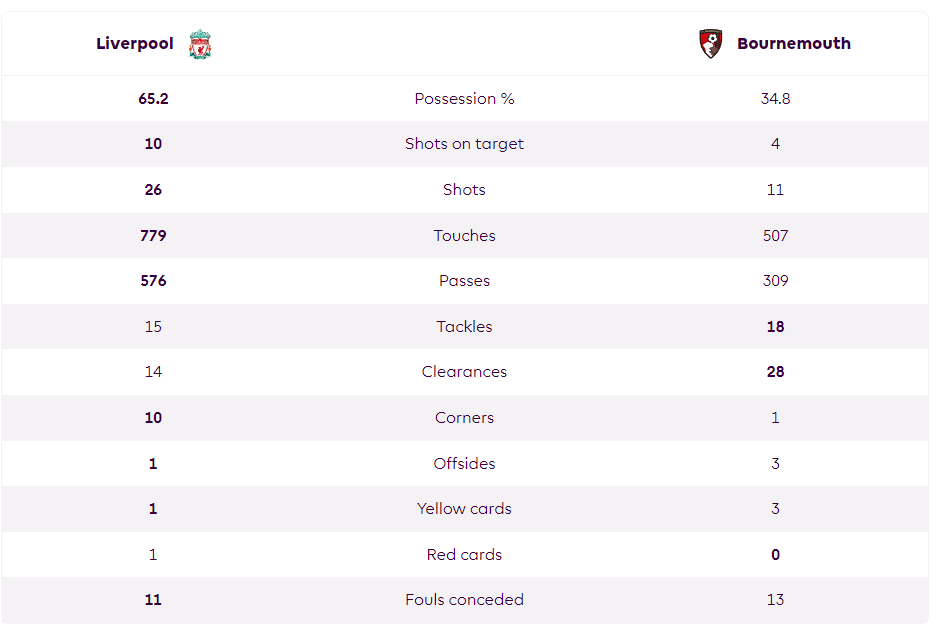The image size is (936, 624).
Task: Click Bournemouth's 34.8 possession value
Action: click(775, 99)
